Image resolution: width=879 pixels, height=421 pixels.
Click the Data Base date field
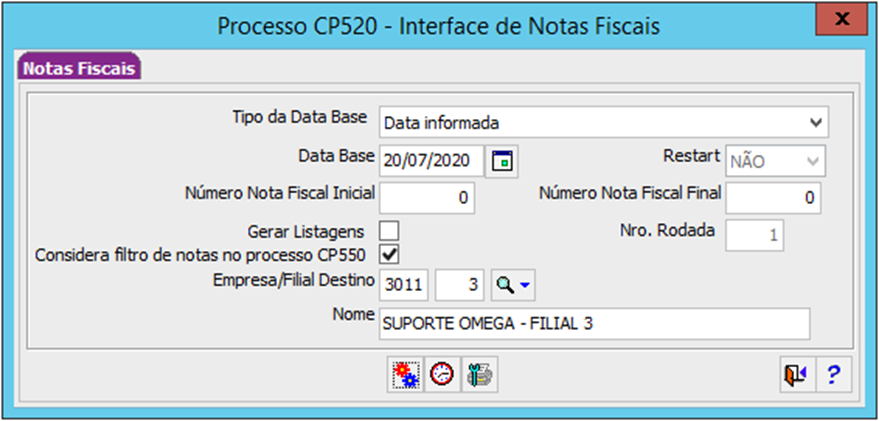(431, 161)
